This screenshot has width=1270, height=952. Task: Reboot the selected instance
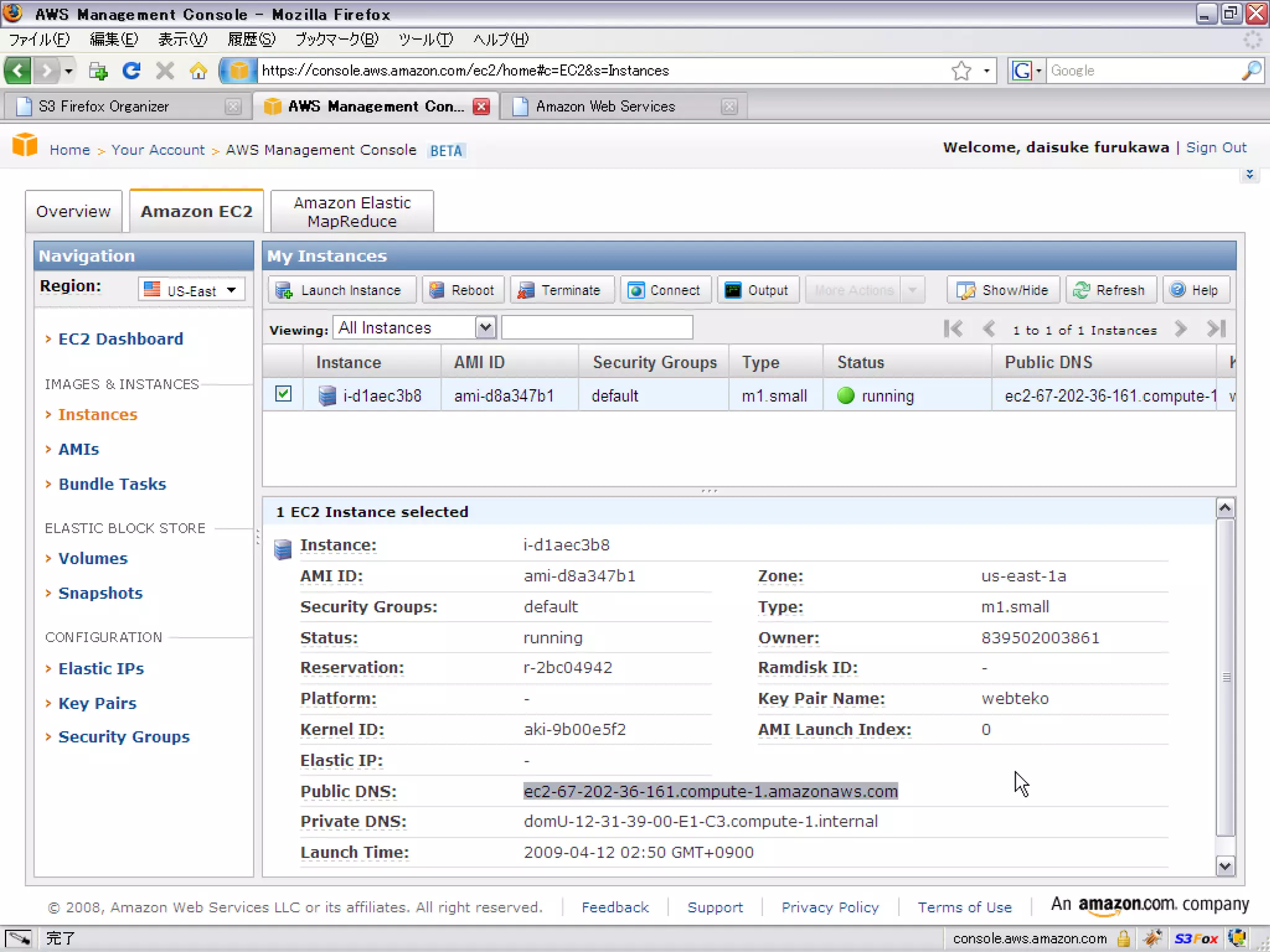pyautogui.click(x=462, y=290)
